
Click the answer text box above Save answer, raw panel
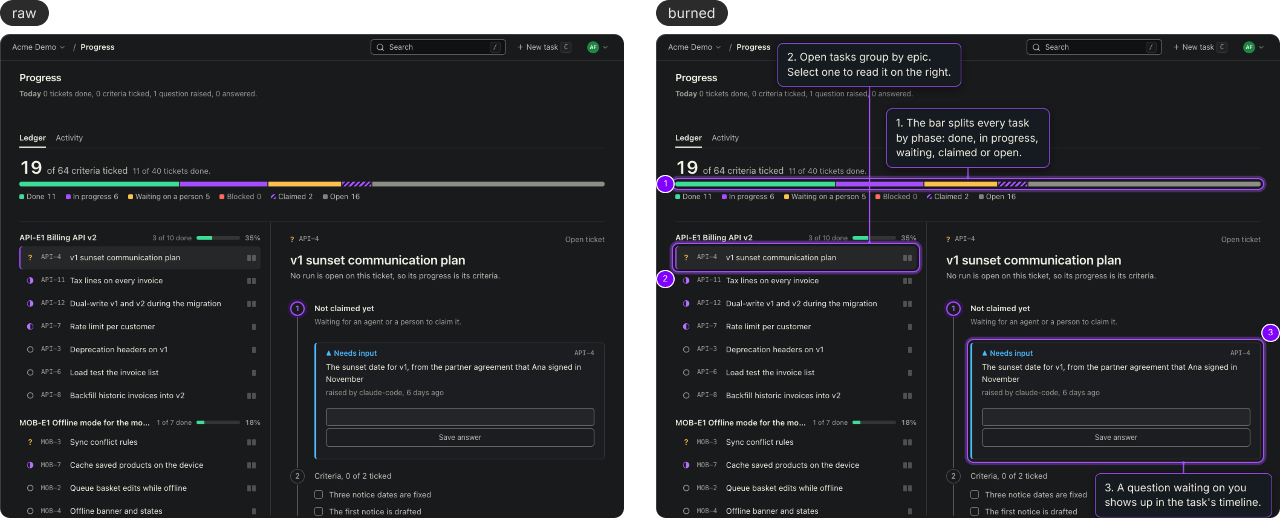tap(460, 417)
